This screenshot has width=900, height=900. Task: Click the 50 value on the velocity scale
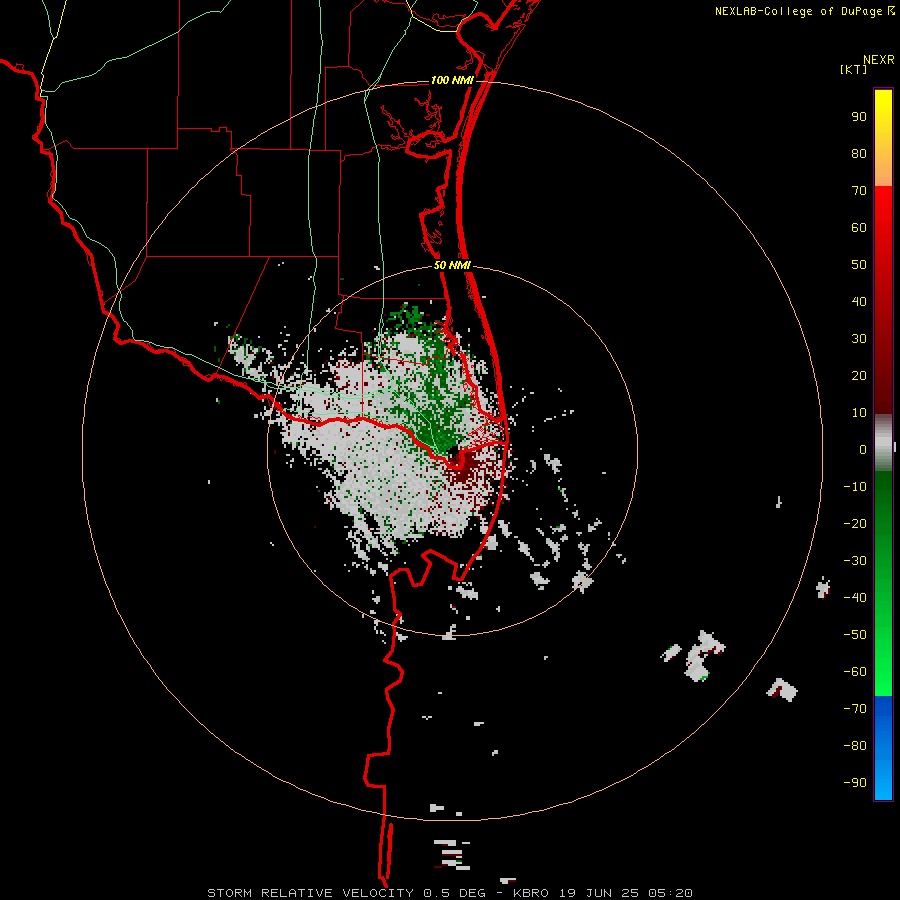(x=859, y=265)
